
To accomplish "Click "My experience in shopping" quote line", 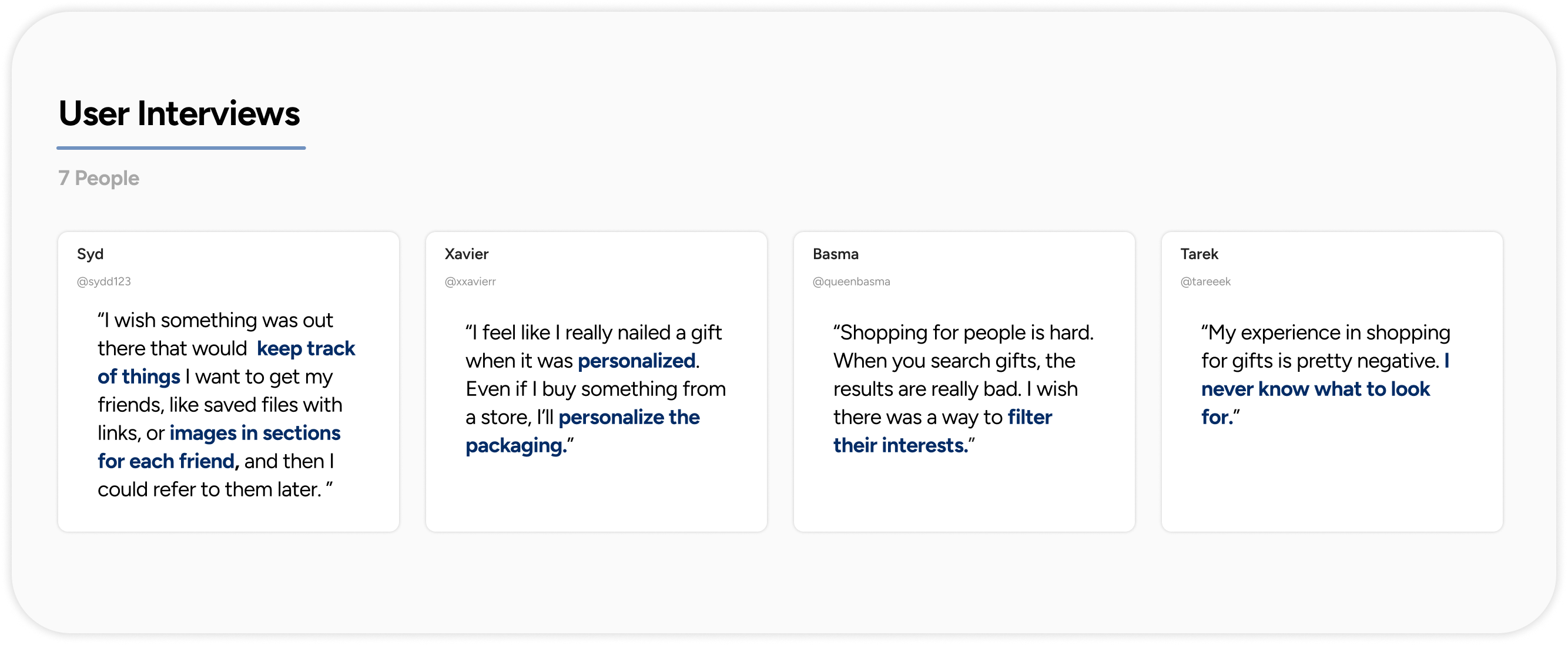I will click(x=1326, y=333).
